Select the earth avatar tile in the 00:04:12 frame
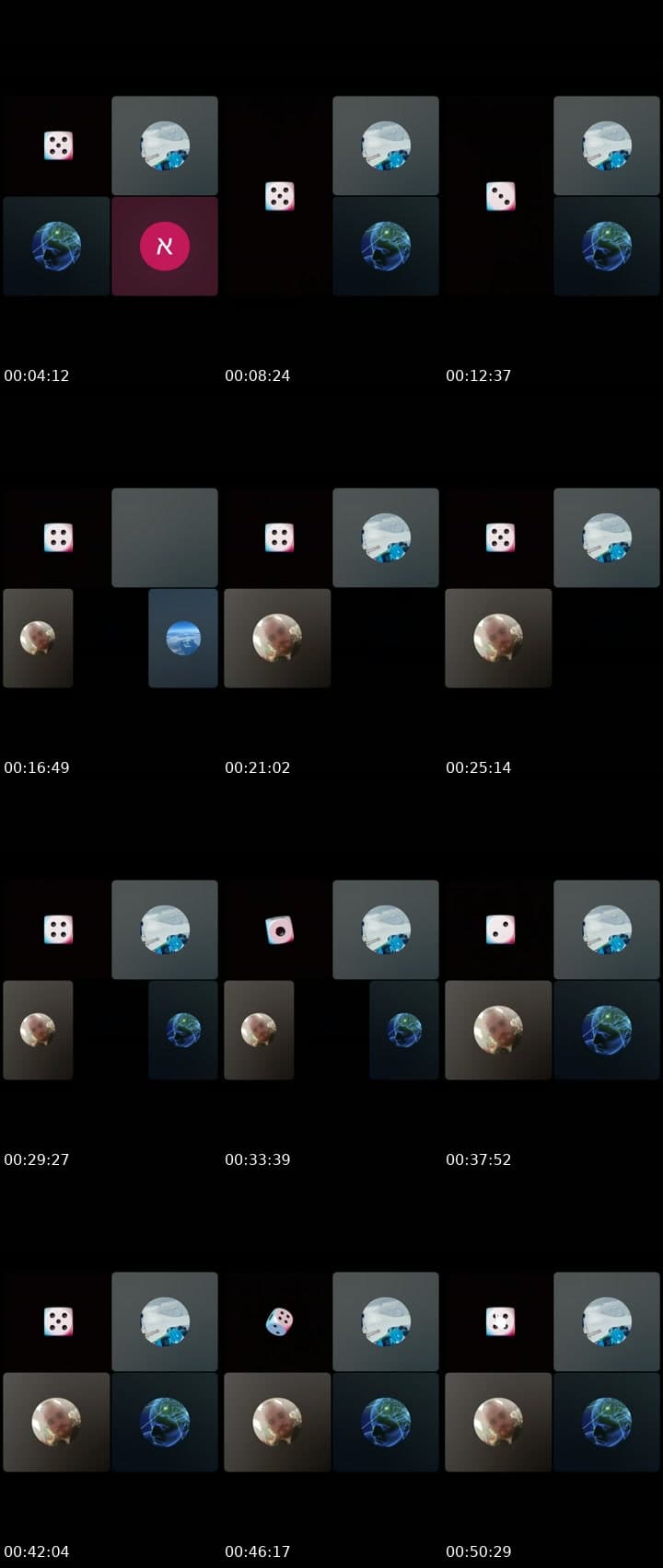Screen dimensions: 663x1568 click(56, 246)
